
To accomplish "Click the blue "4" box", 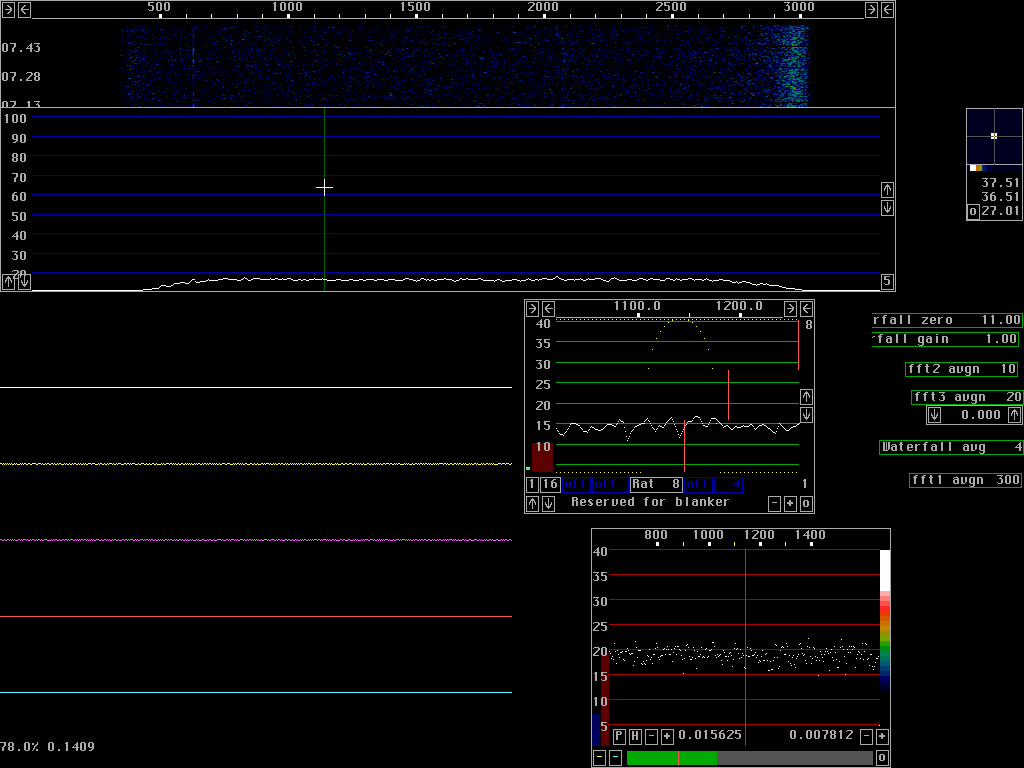I will point(728,485).
